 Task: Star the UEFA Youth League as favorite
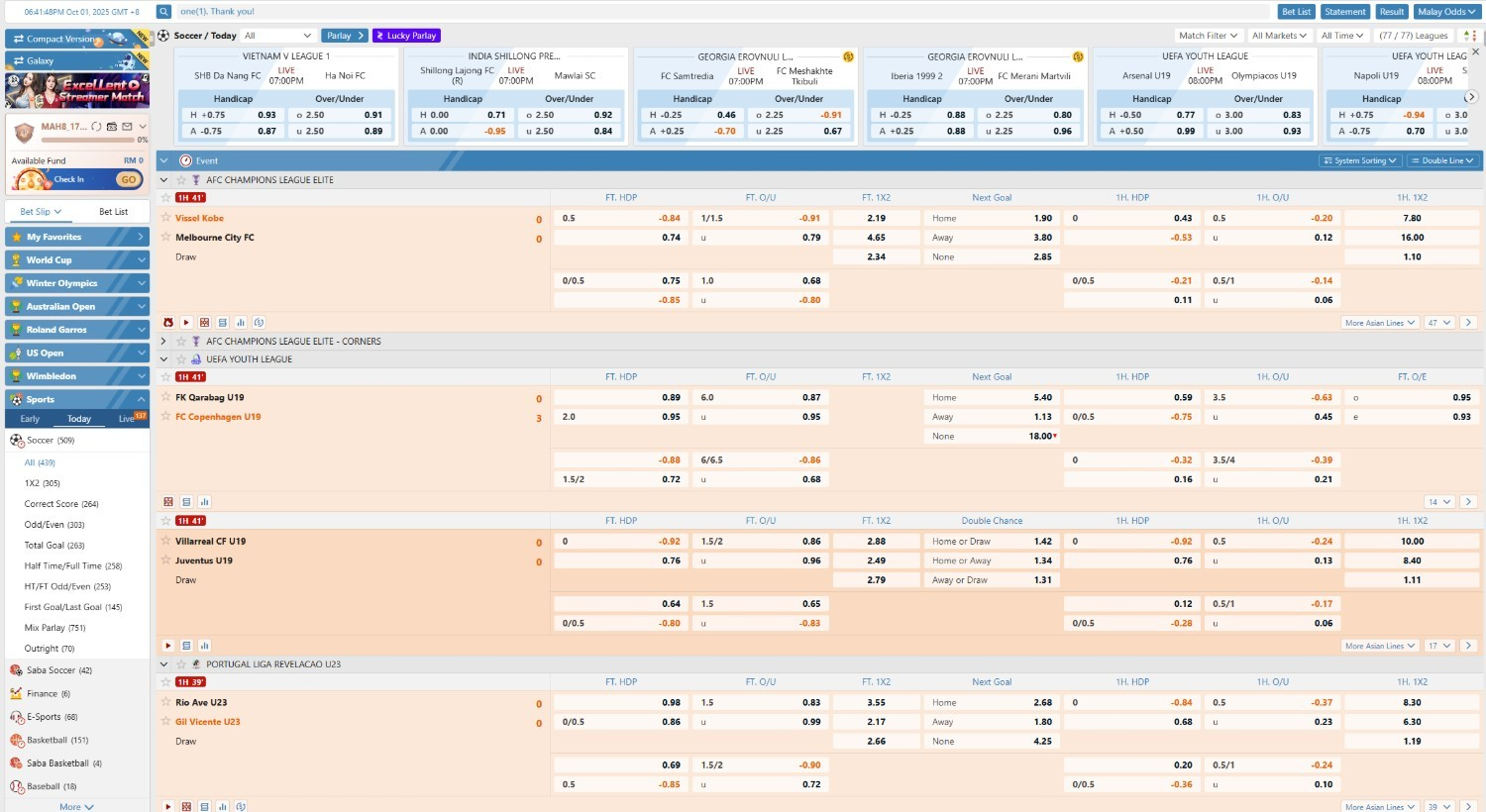(x=181, y=359)
